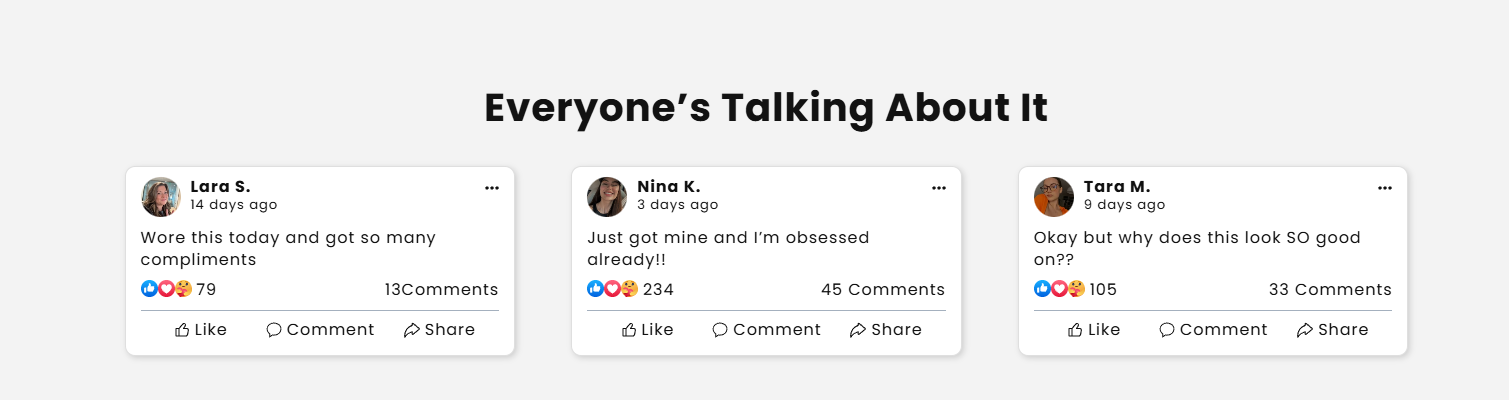Expand options menu on Tara M. post

pos(1384,188)
